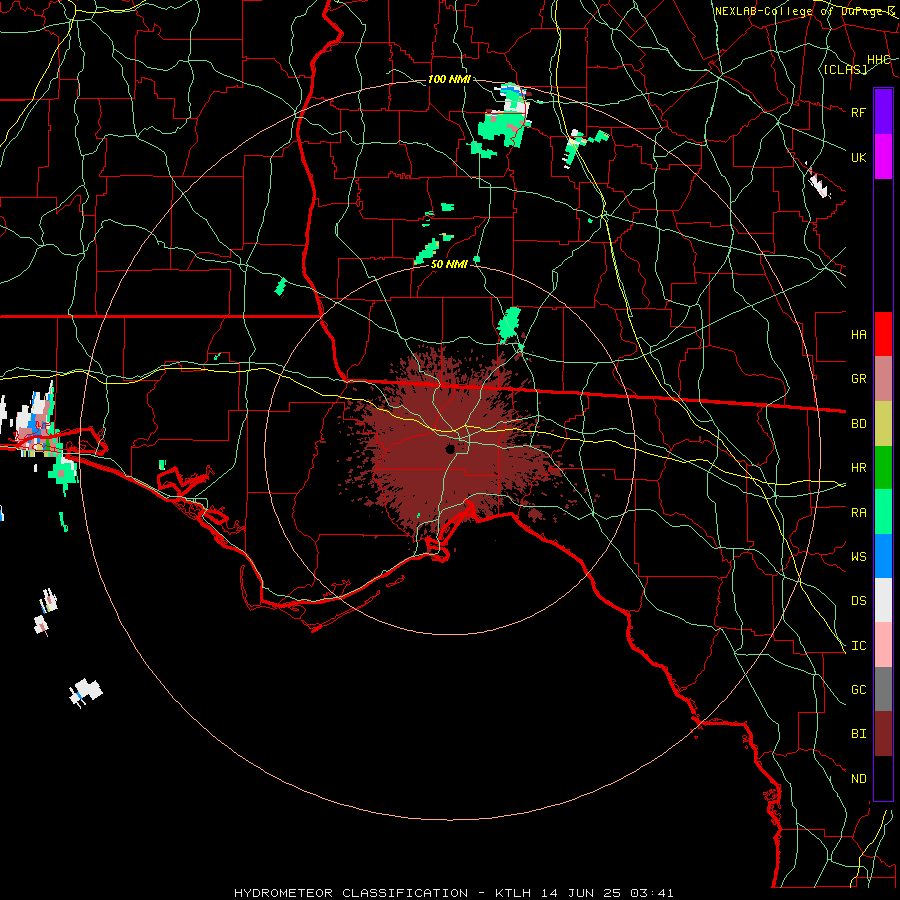Click the DS white legend swatch
Image resolution: width=900 pixels, height=900 pixels.
tap(883, 600)
